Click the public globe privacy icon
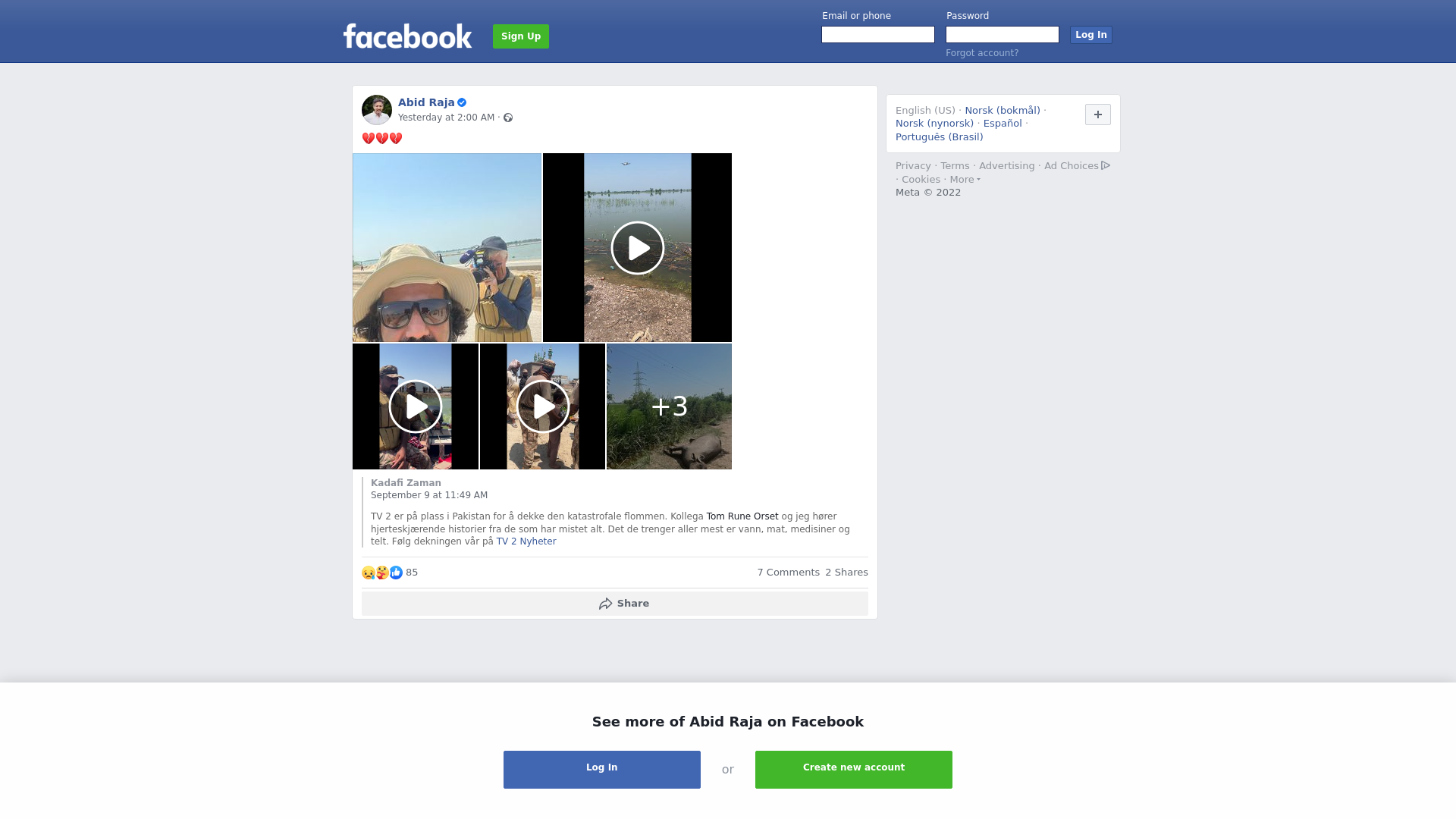This screenshot has height=819, width=1456. [x=508, y=118]
